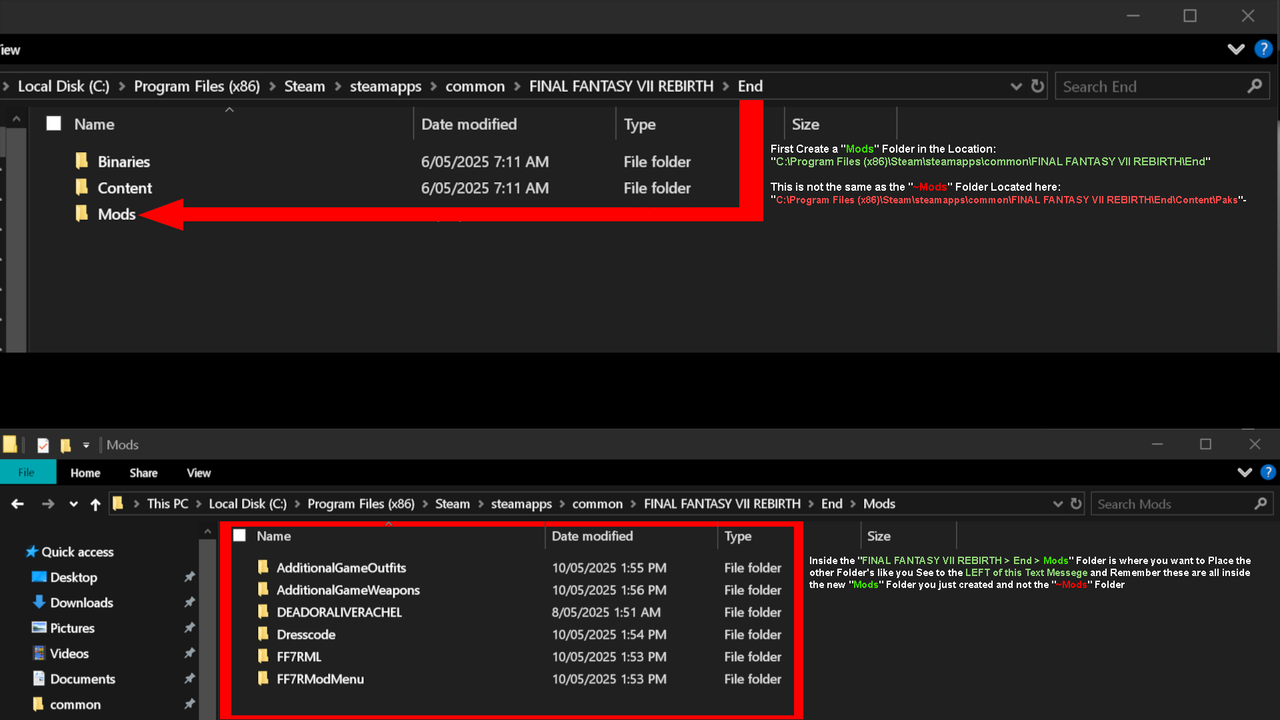Go forward in Mods window navigation
The image size is (1280, 720).
coord(48,504)
